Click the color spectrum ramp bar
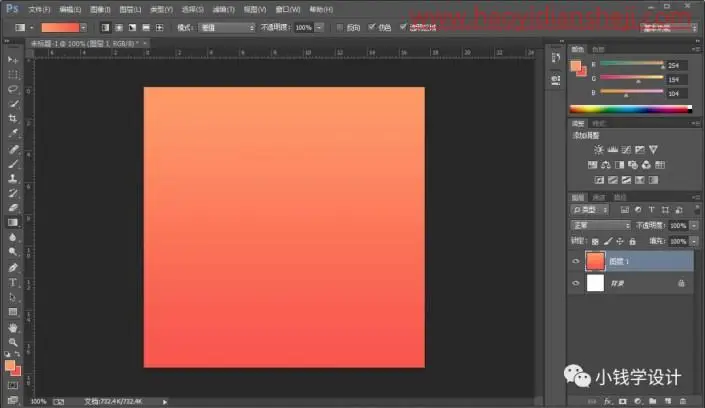Screen dimensions: 705x408 [x=631, y=109]
